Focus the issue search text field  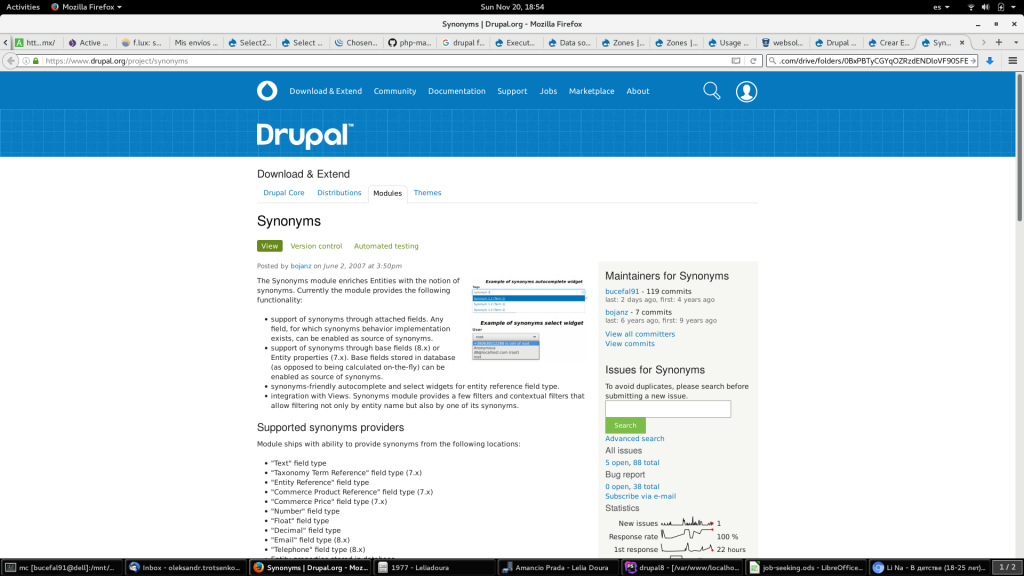tap(667, 409)
